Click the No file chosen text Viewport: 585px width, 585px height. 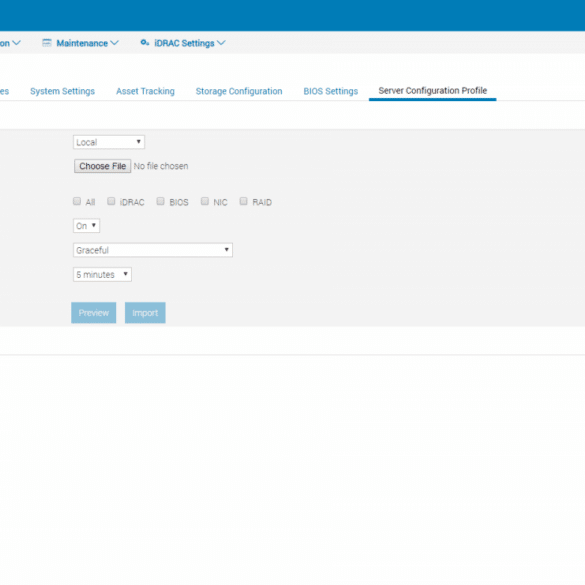pos(161,166)
